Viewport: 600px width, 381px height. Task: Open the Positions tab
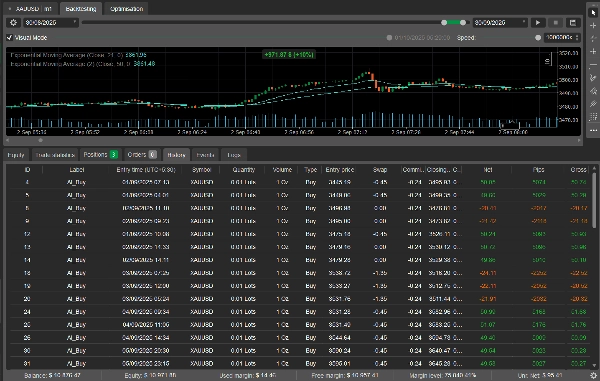pos(101,155)
